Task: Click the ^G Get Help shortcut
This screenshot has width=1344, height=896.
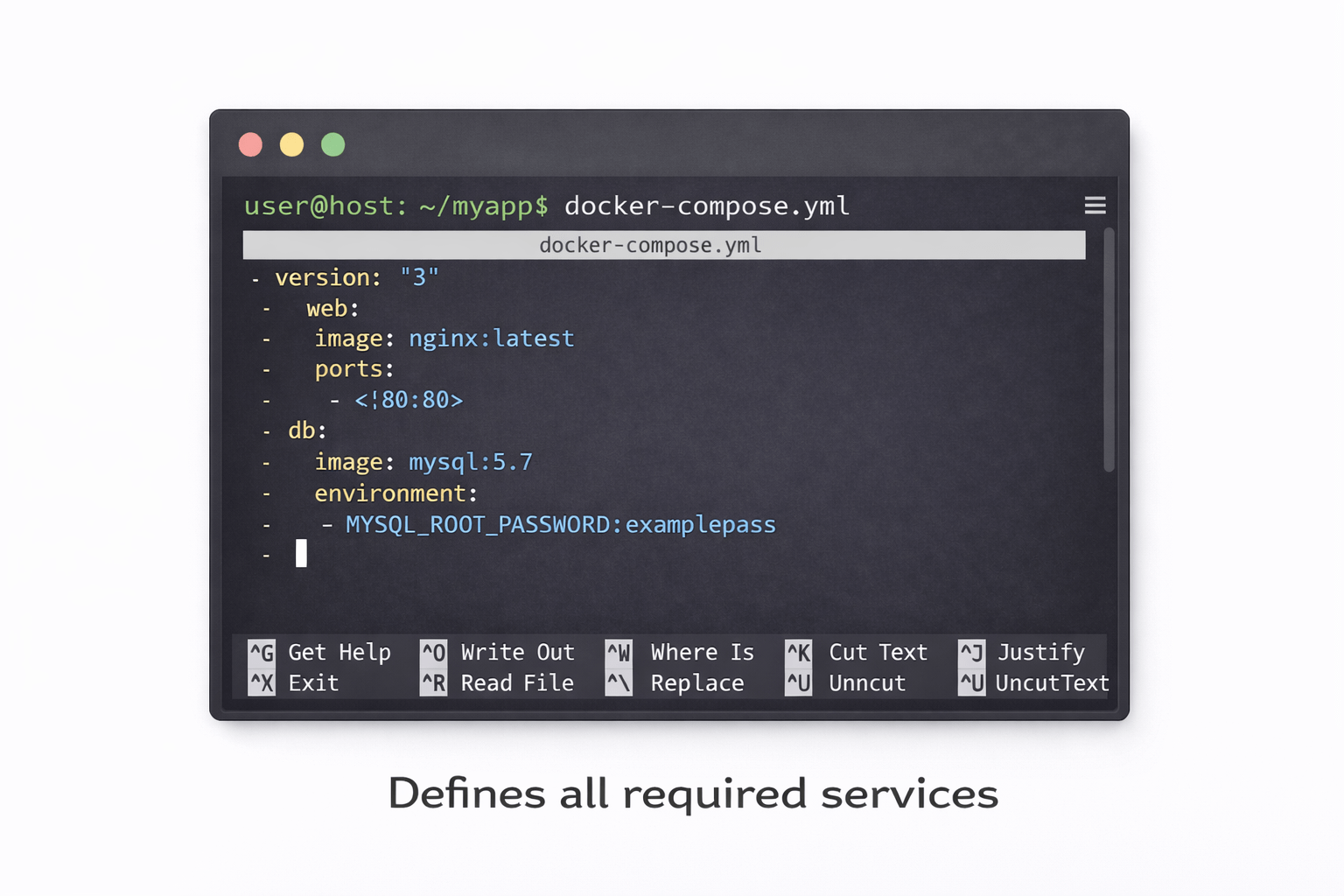Action: coord(319,652)
